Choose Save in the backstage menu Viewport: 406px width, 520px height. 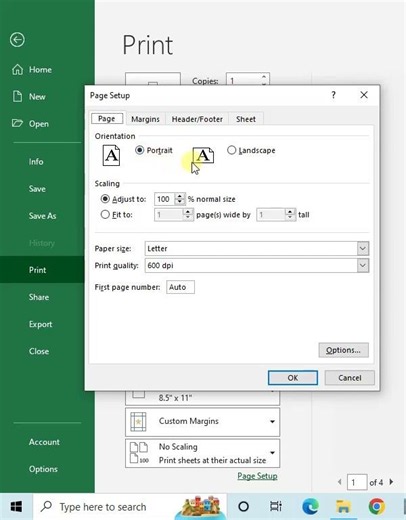point(37,189)
